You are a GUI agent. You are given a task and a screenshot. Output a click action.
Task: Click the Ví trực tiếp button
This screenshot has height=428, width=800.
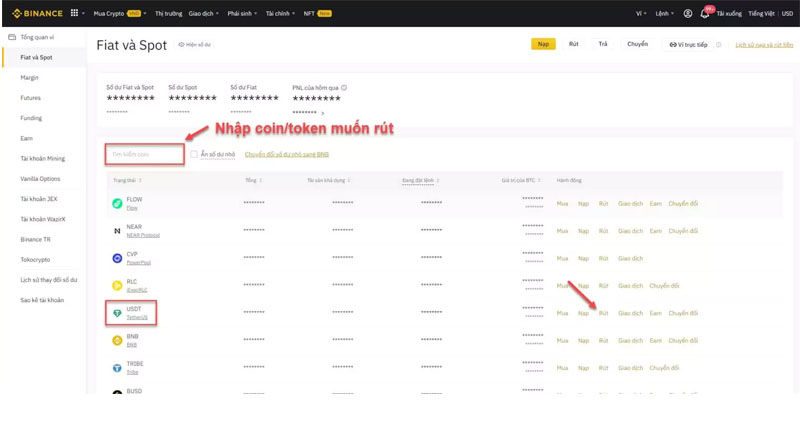point(688,45)
